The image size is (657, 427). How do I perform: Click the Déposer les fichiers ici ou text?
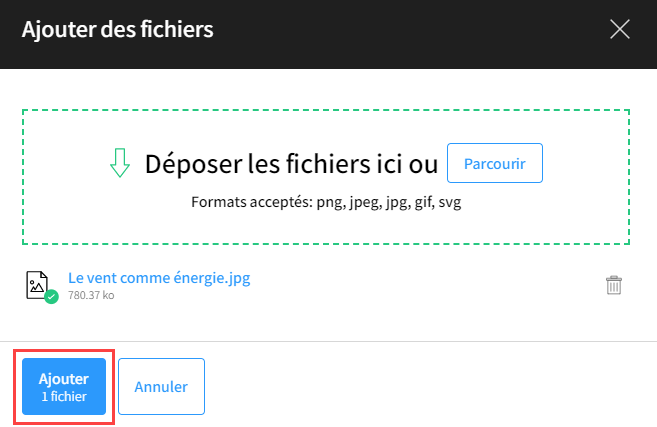click(291, 164)
